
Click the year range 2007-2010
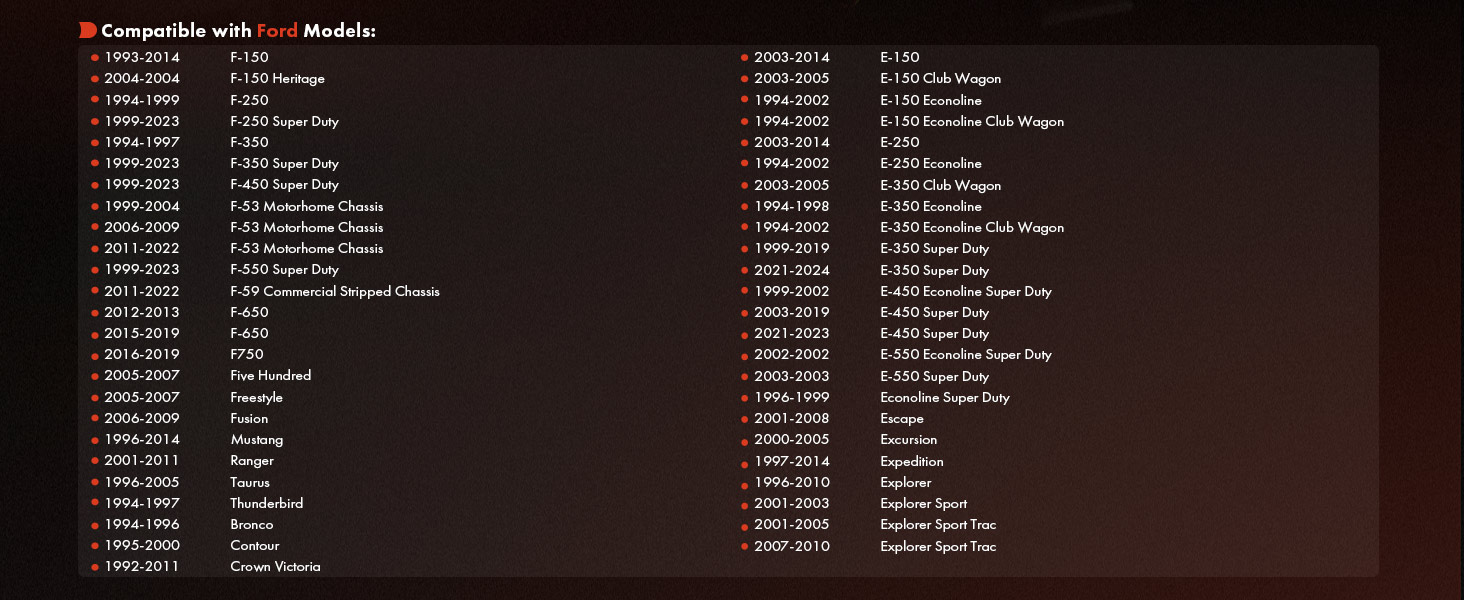pos(792,546)
